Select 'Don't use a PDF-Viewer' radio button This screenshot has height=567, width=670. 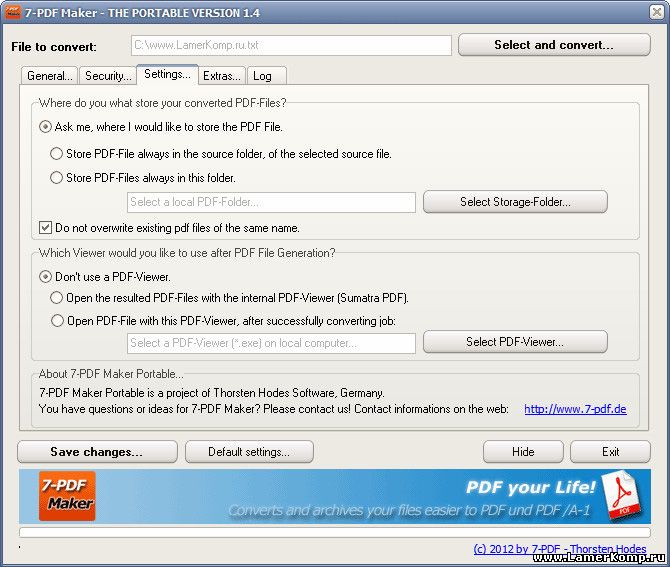click(46, 276)
